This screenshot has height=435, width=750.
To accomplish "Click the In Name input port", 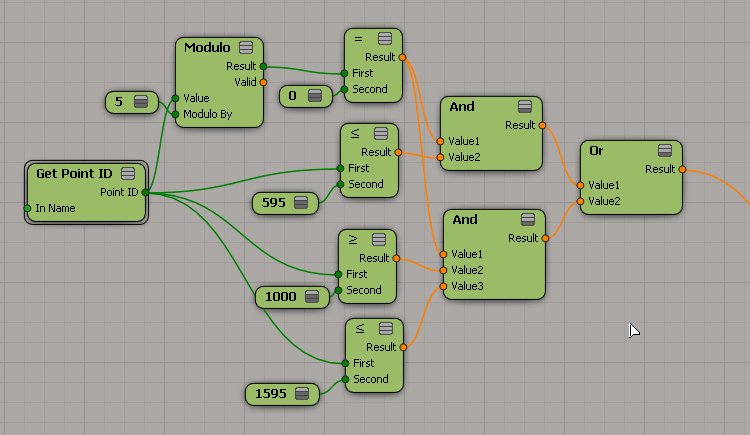I will click(x=27, y=208).
